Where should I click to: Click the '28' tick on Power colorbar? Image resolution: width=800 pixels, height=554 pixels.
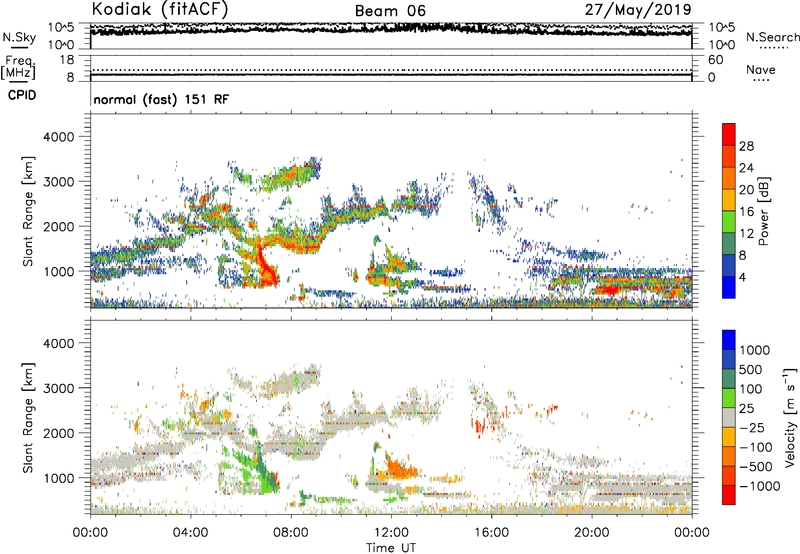(746, 146)
